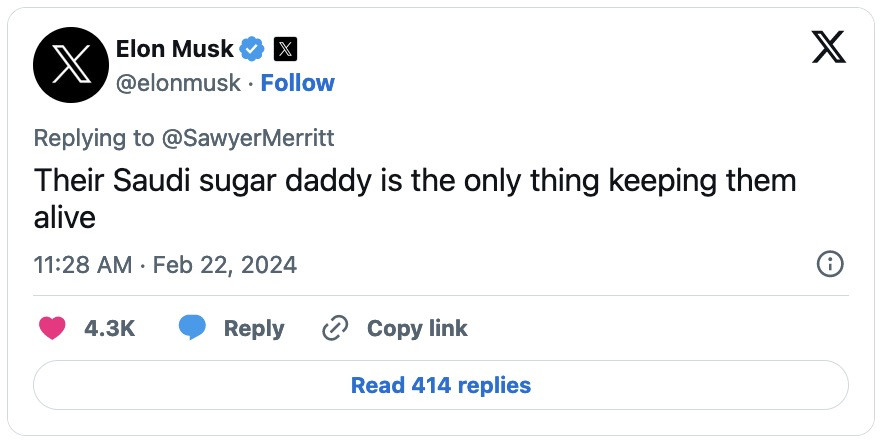Click the Elon Musk profile avatar
882x444 pixels.
[71, 65]
